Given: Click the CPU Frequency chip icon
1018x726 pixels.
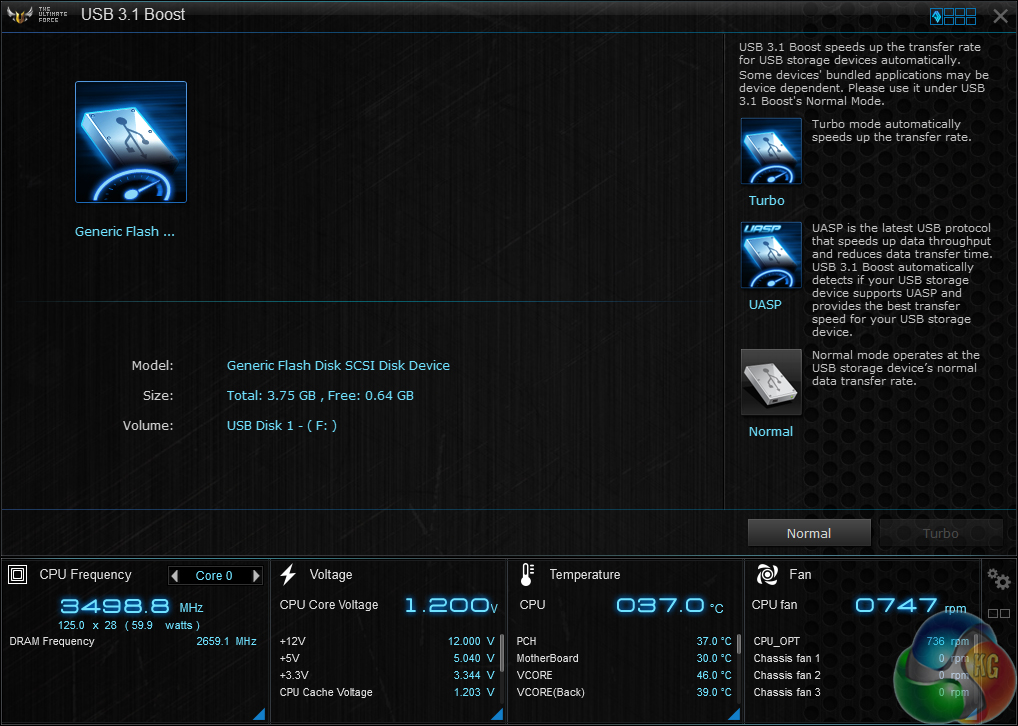Looking at the screenshot, I should [18, 574].
